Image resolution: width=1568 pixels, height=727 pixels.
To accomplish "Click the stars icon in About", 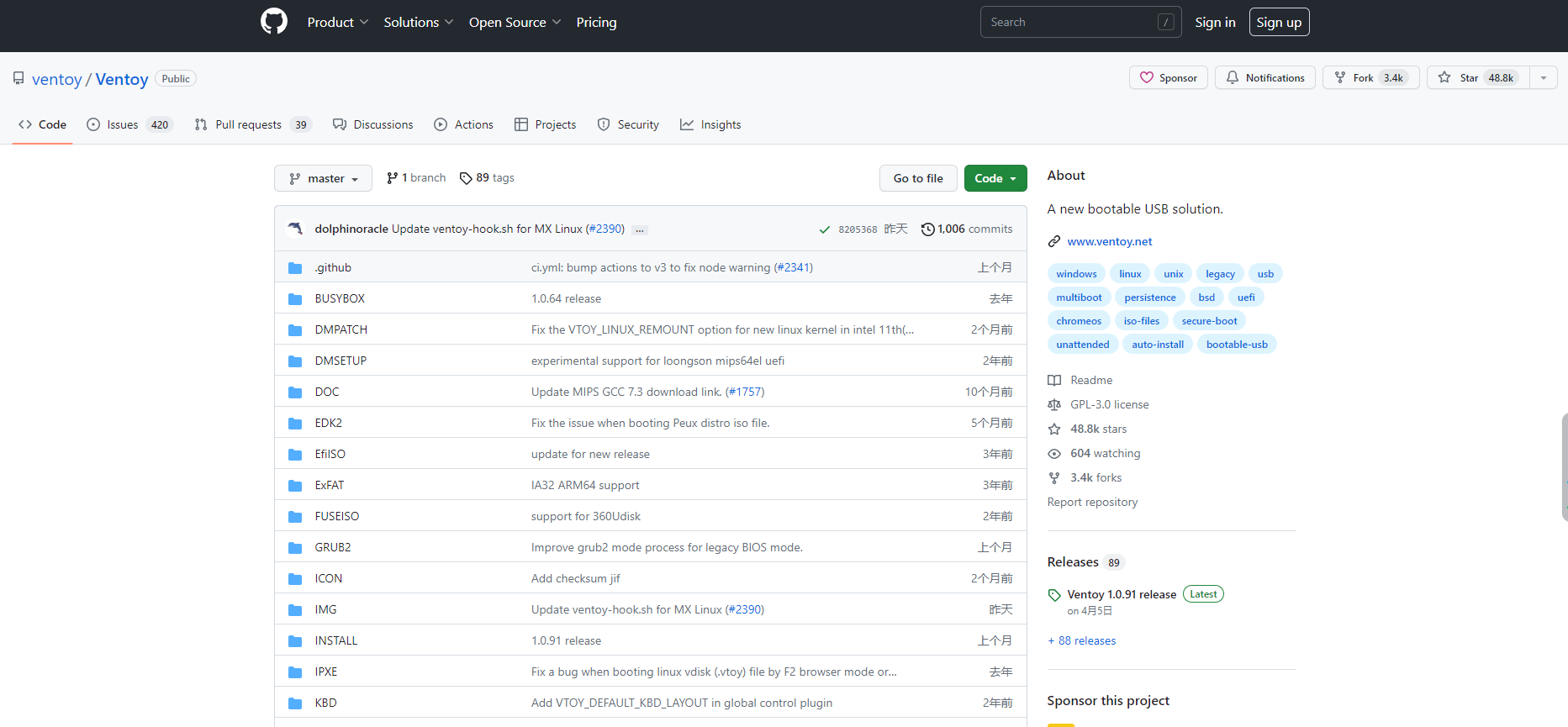I will pyautogui.click(x=1054, y=429).
